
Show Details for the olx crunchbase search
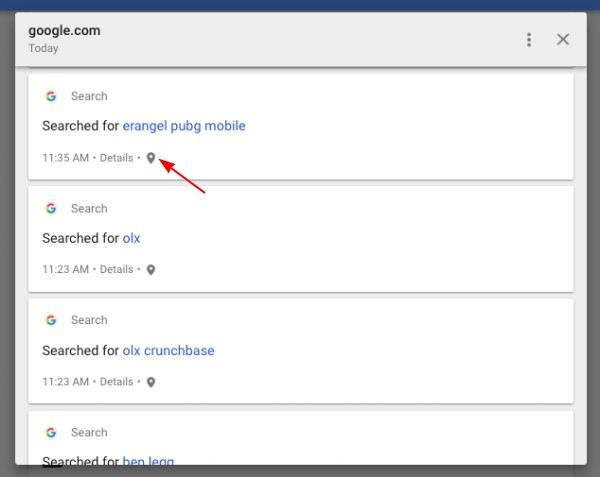116,382
